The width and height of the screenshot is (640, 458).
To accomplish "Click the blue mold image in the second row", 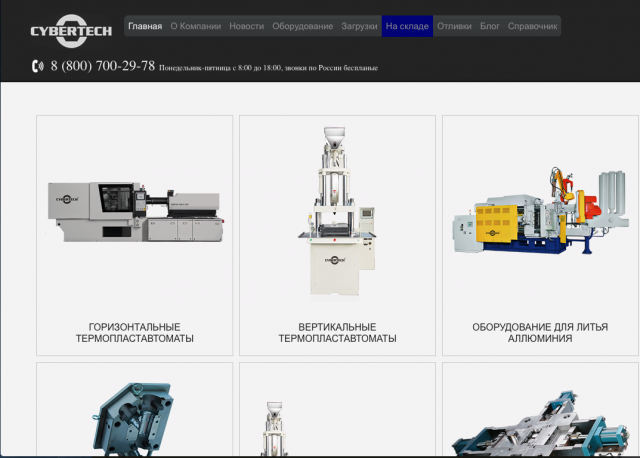I will 133,419.
